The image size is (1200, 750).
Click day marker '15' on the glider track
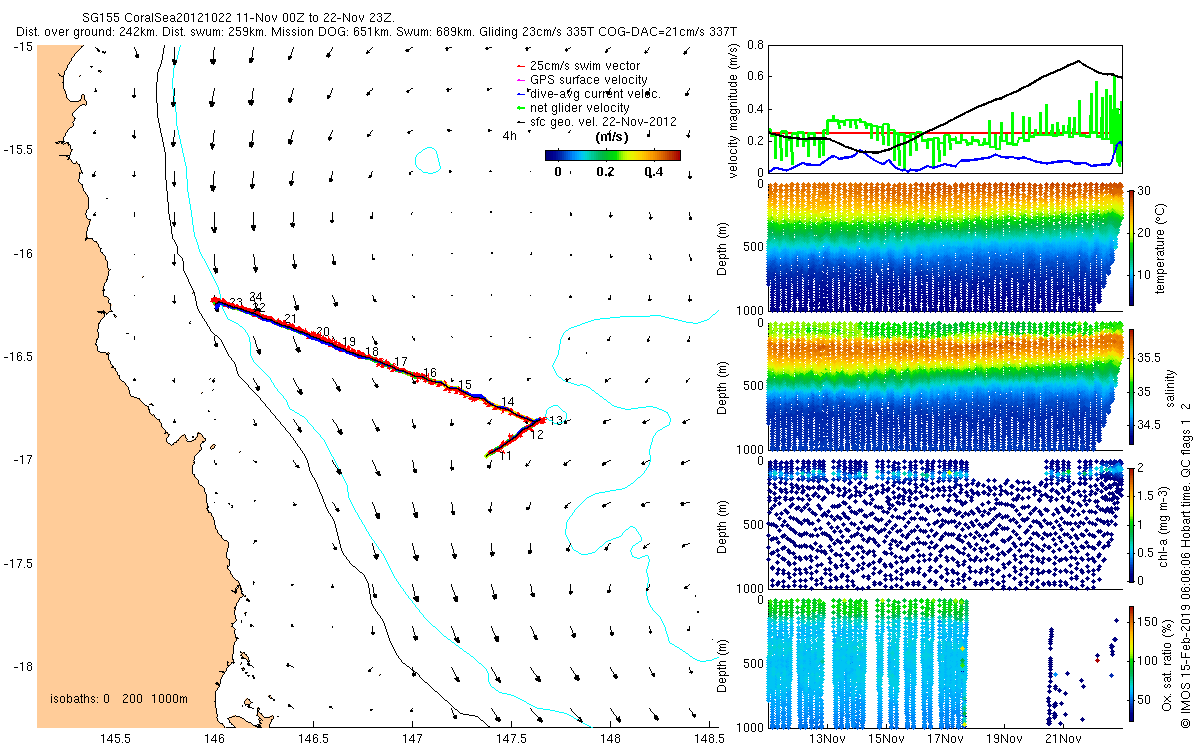tap(464, 385)
